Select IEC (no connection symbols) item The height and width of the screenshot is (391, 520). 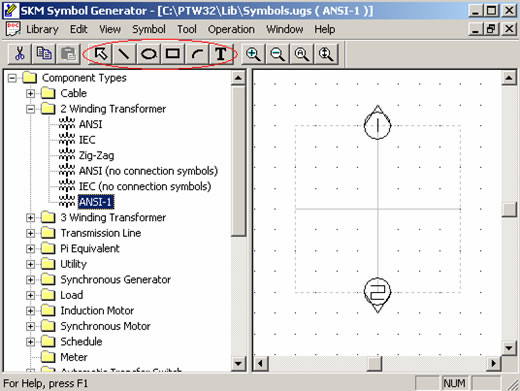click(145, 186)
